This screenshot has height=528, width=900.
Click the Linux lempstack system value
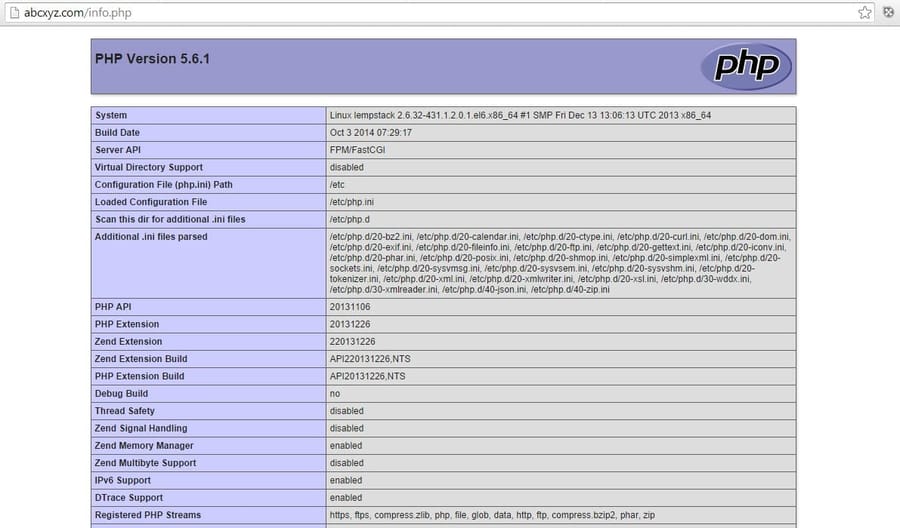520,115
